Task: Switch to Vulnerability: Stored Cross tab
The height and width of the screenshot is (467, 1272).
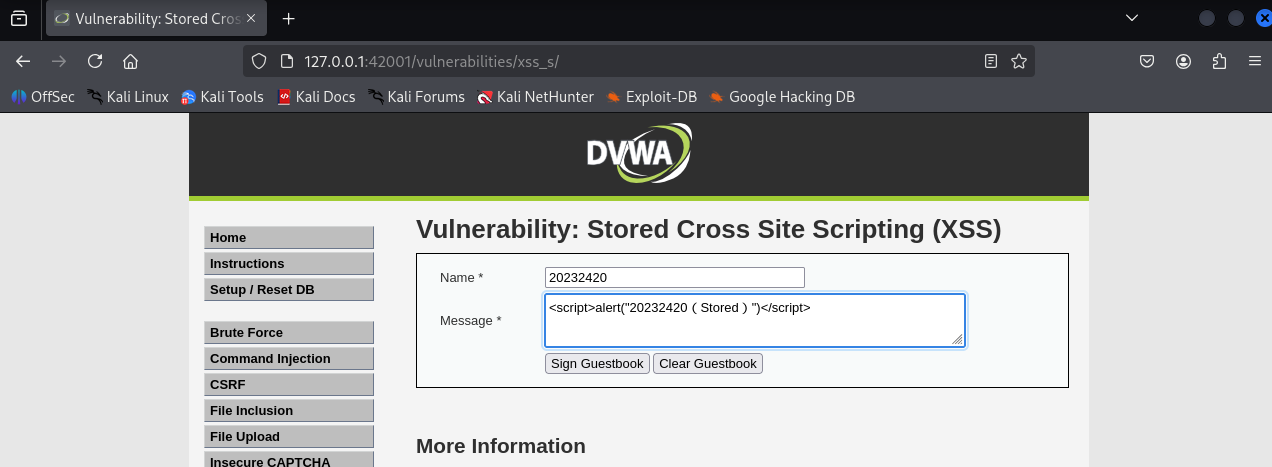Action: point(150,18)
